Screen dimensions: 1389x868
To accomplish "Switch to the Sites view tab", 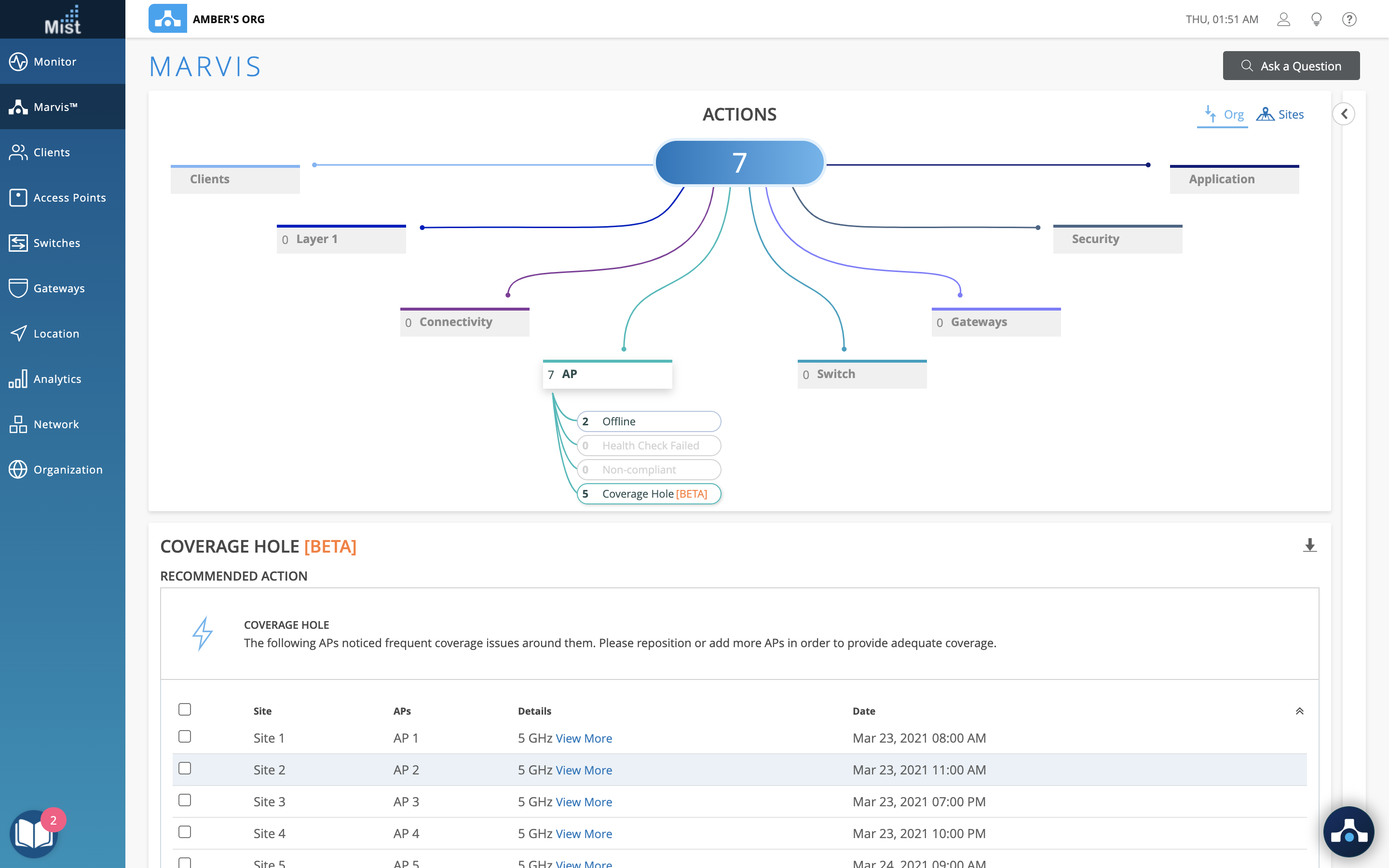I will (1280, 115).
